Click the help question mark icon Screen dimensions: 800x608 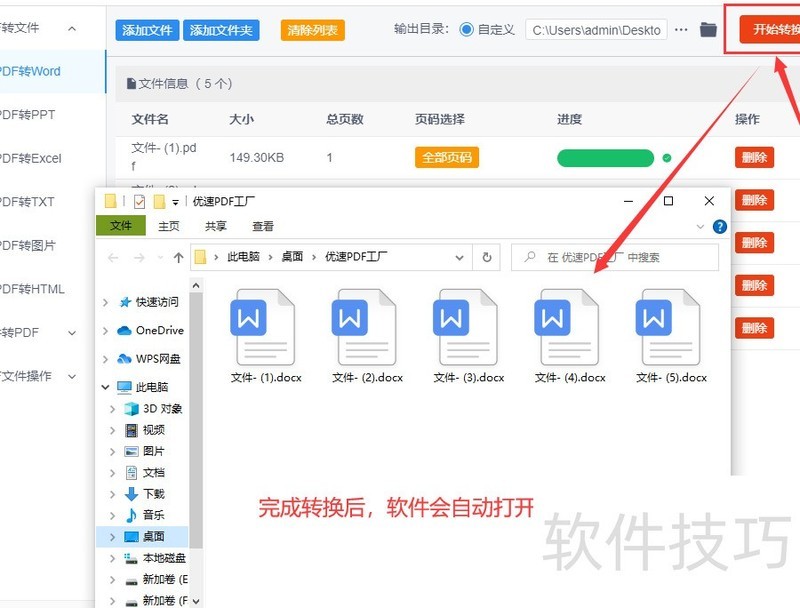pyautogui.click(x=719, y=227)
